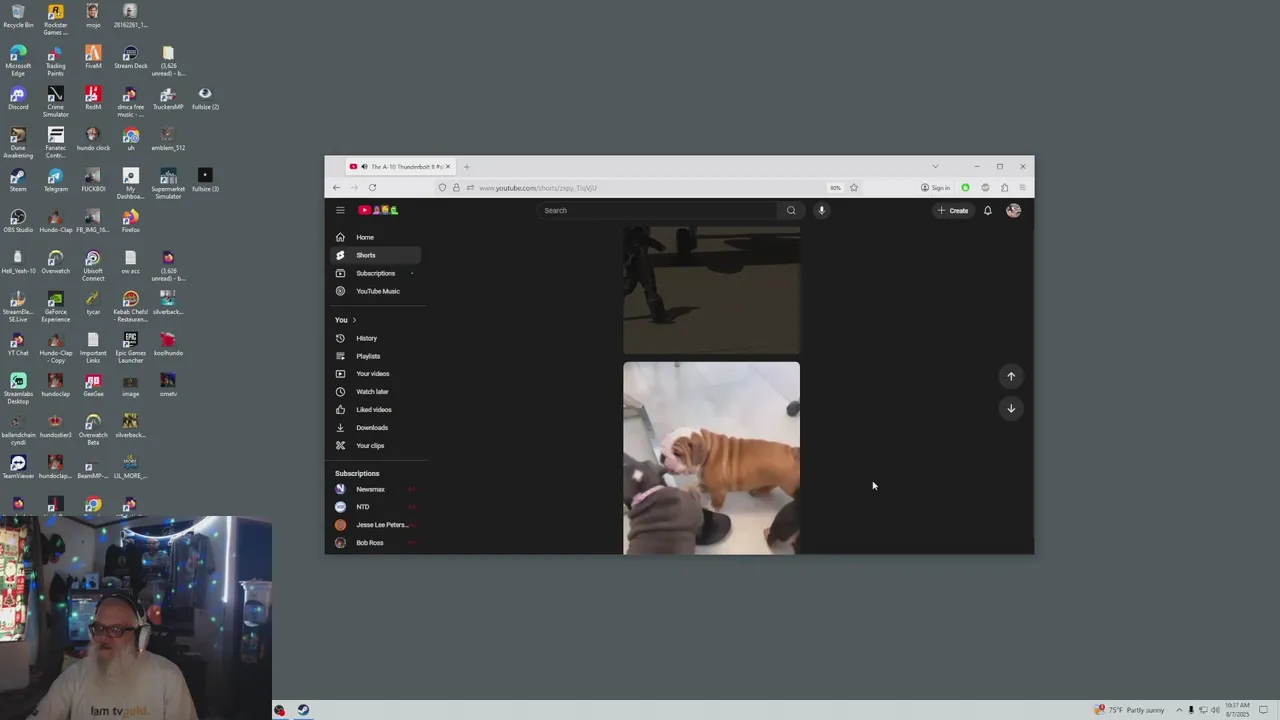Select OBS Studio desktop shortcut

pyautogui.click(x=18, y=221)
